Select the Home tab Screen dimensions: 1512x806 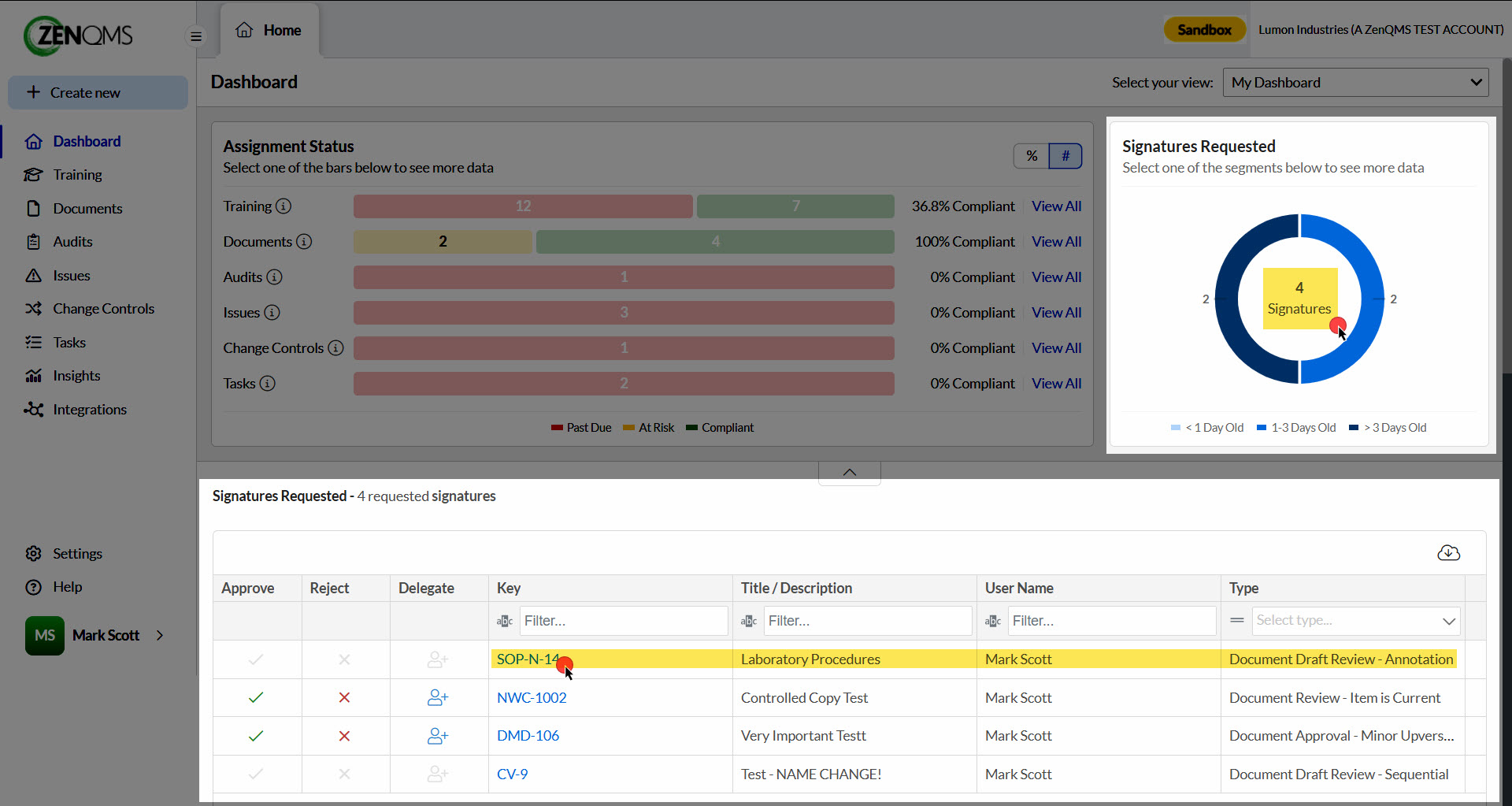pos(269,31)
